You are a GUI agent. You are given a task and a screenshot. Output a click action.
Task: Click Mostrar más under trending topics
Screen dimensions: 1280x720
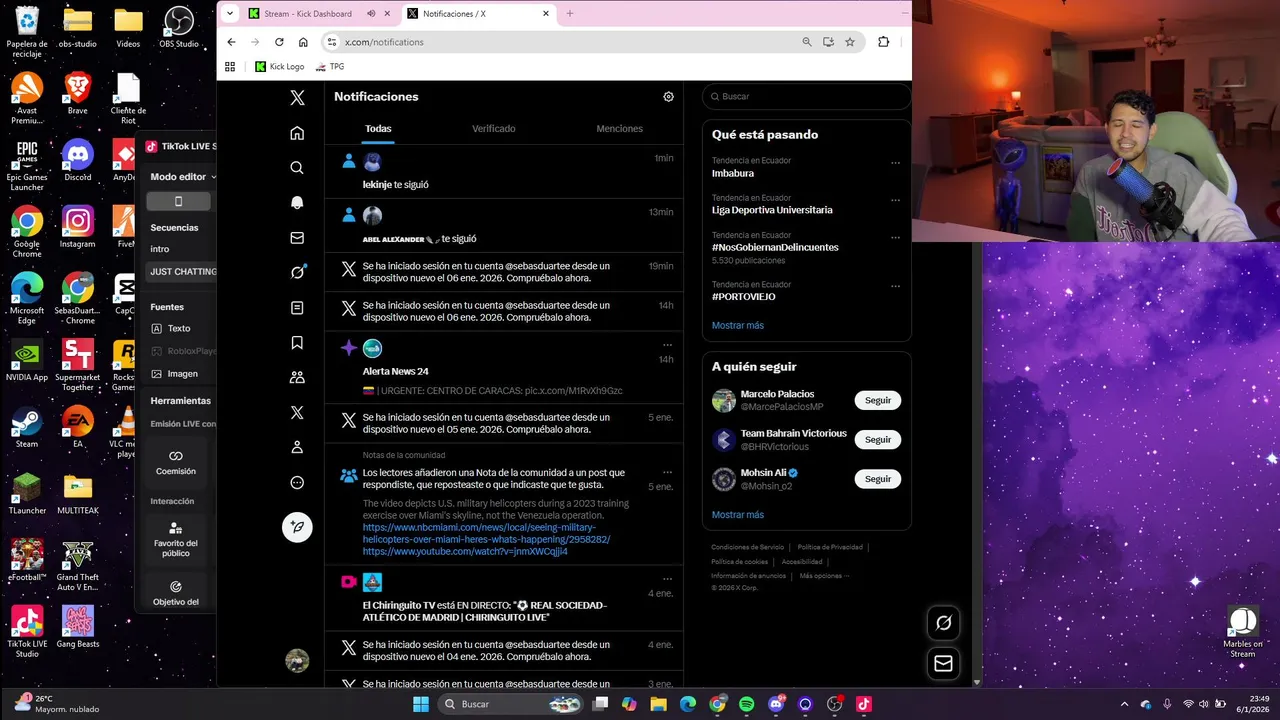click(737, 325)
